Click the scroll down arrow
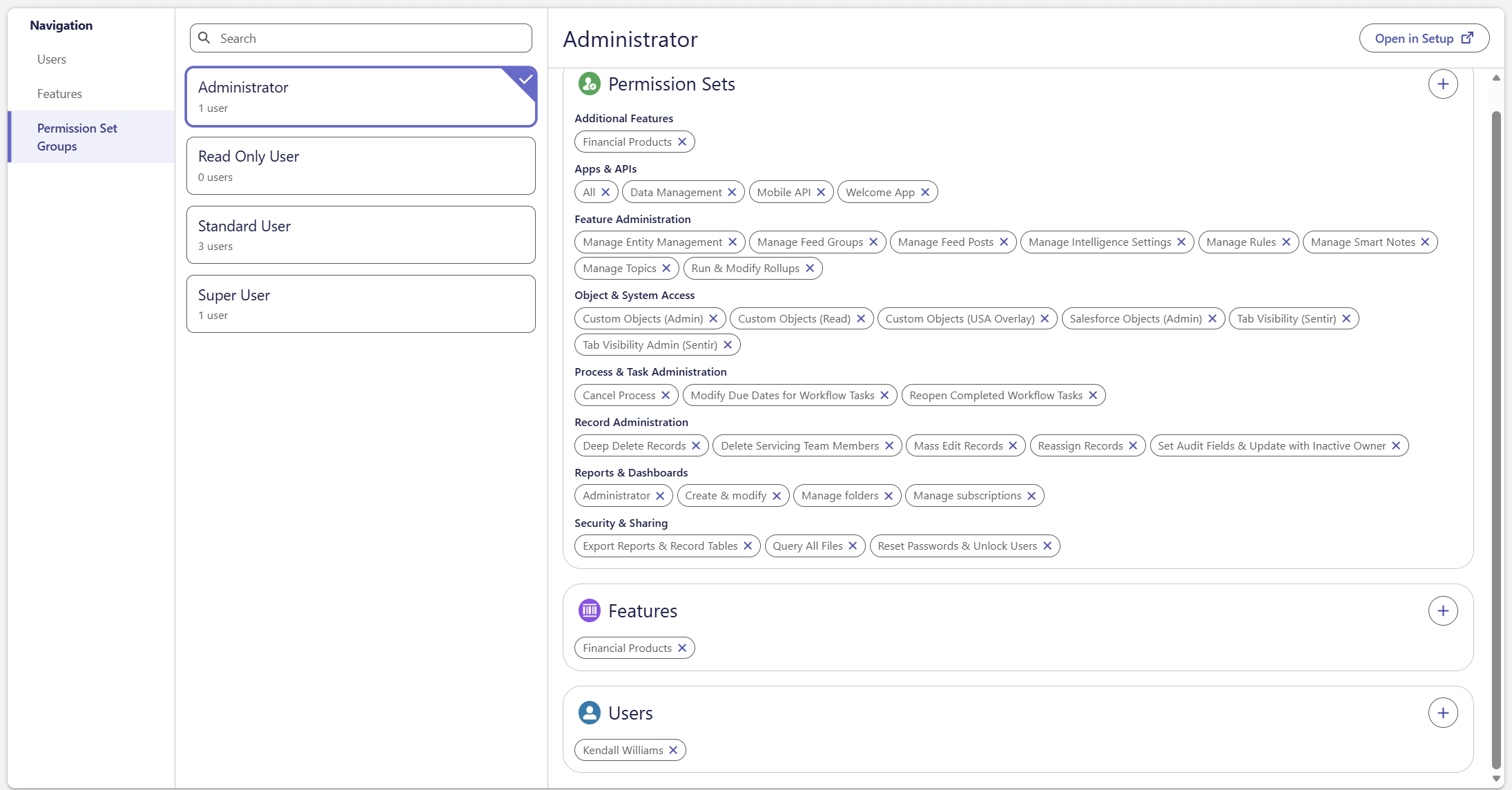The height and width of the screenshot is (790, 1512). 1496,779
